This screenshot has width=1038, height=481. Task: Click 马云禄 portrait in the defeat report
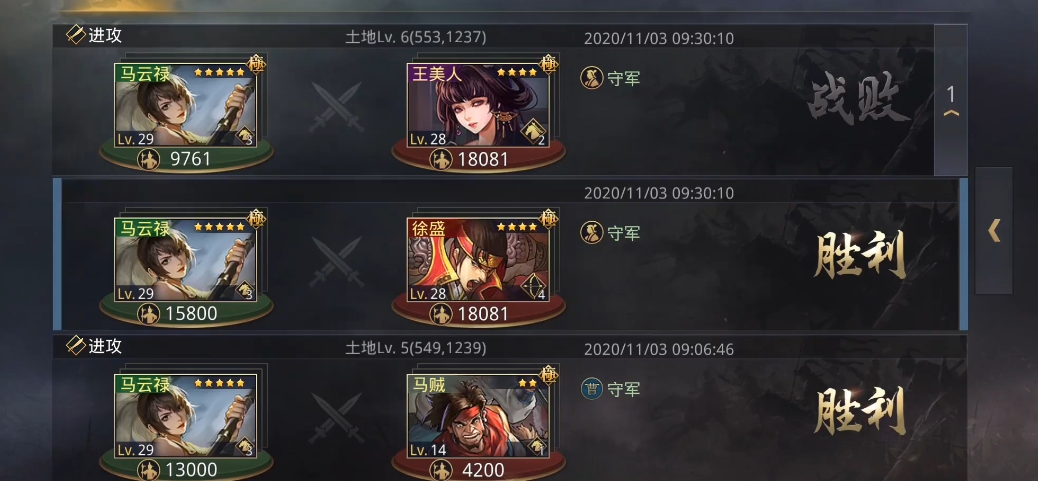[x=185, y=105]
